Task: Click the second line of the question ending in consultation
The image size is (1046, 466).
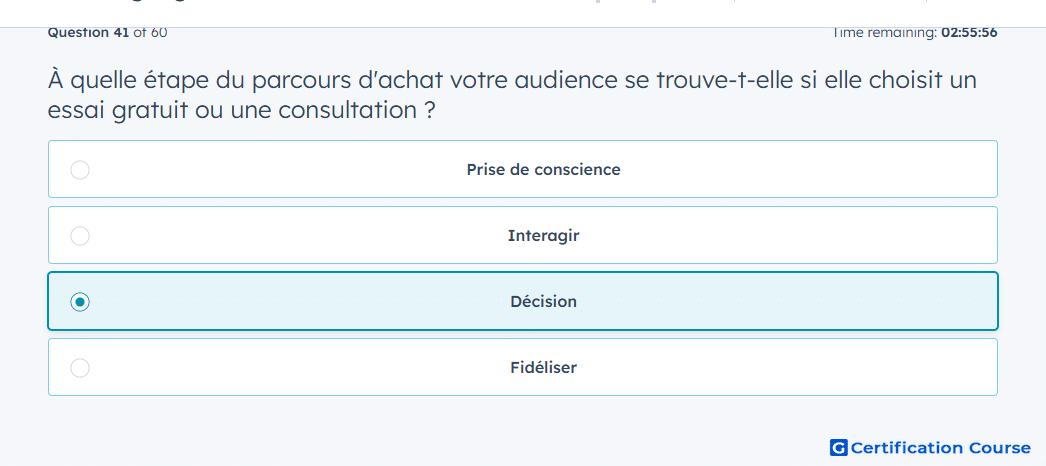Action: pos(241,110)
